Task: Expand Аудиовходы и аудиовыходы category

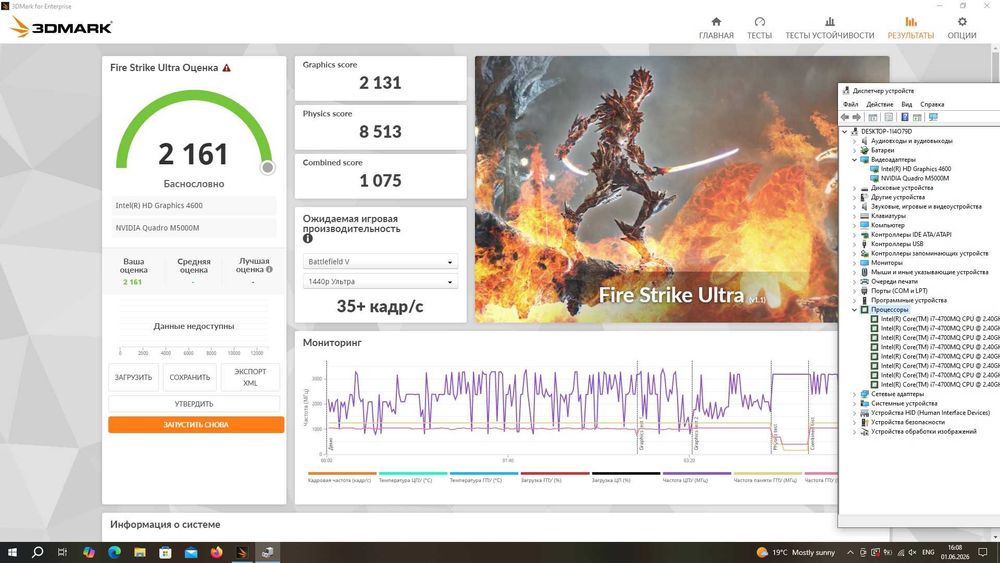Action: tap(855, 141)
